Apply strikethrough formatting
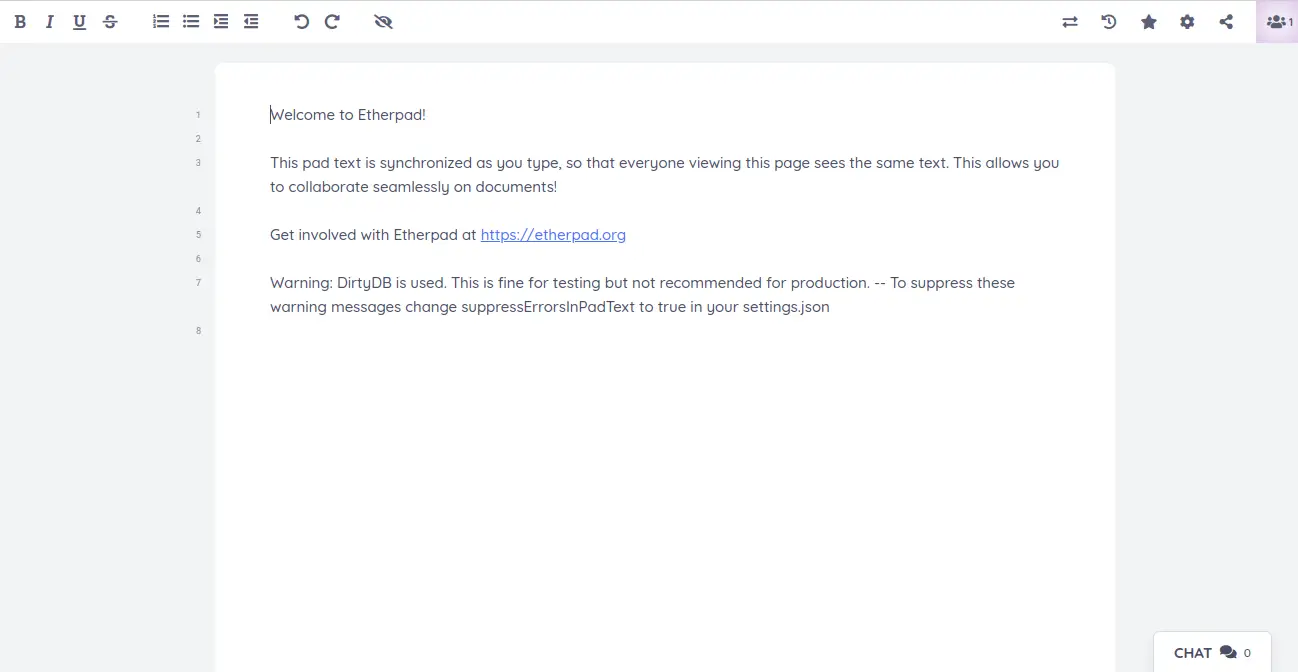This screenshot has height=672, width=1298. [x=110, y=21]
